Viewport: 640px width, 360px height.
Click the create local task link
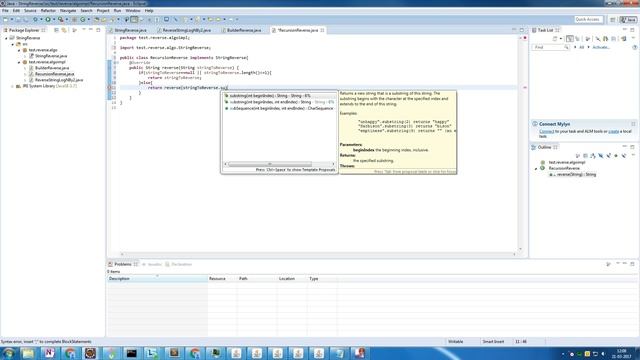(x=613, y=131)
